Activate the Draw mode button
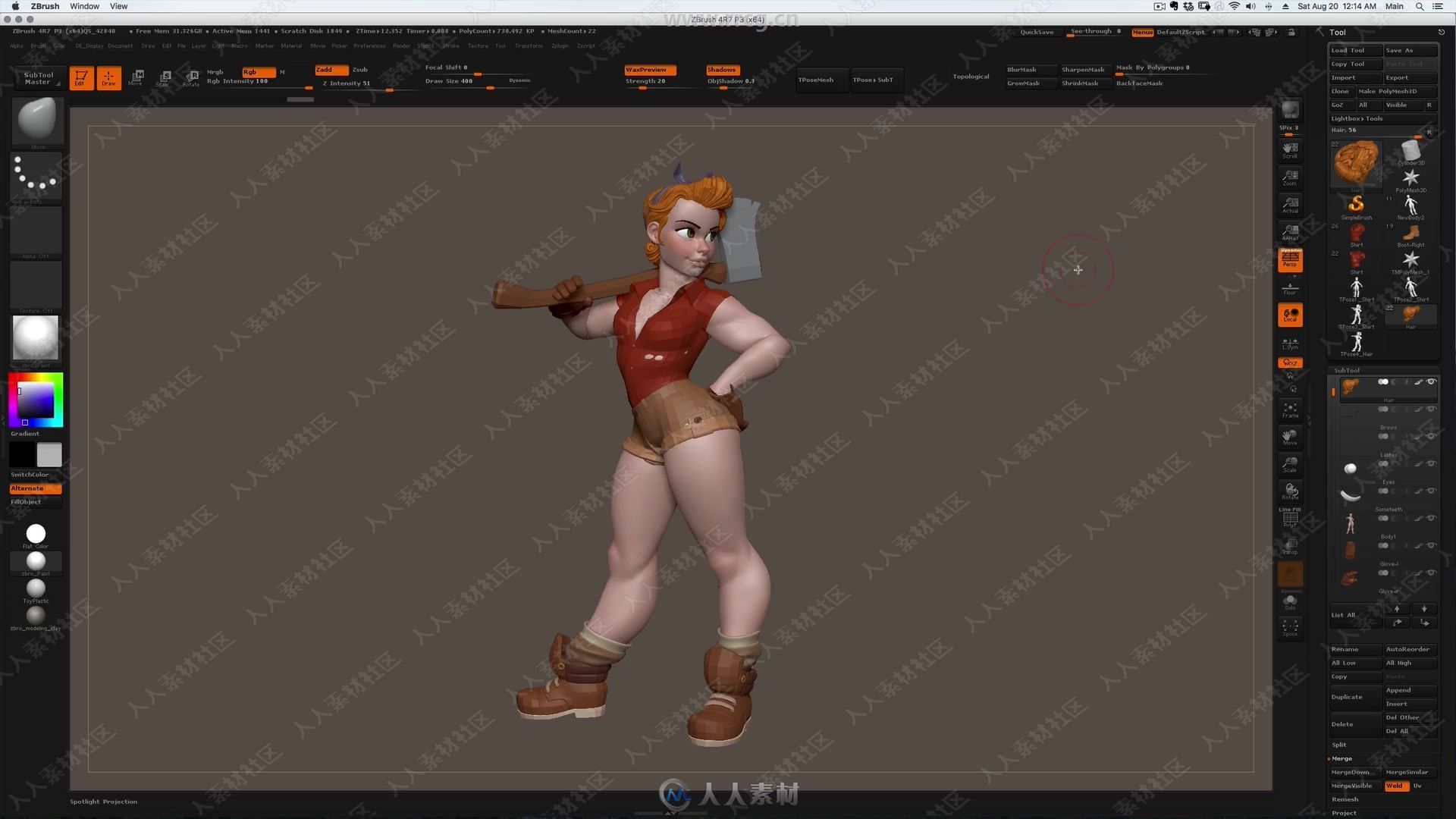Image resolution: width=1456 pixels, height=819 pixels. point(108,78)
